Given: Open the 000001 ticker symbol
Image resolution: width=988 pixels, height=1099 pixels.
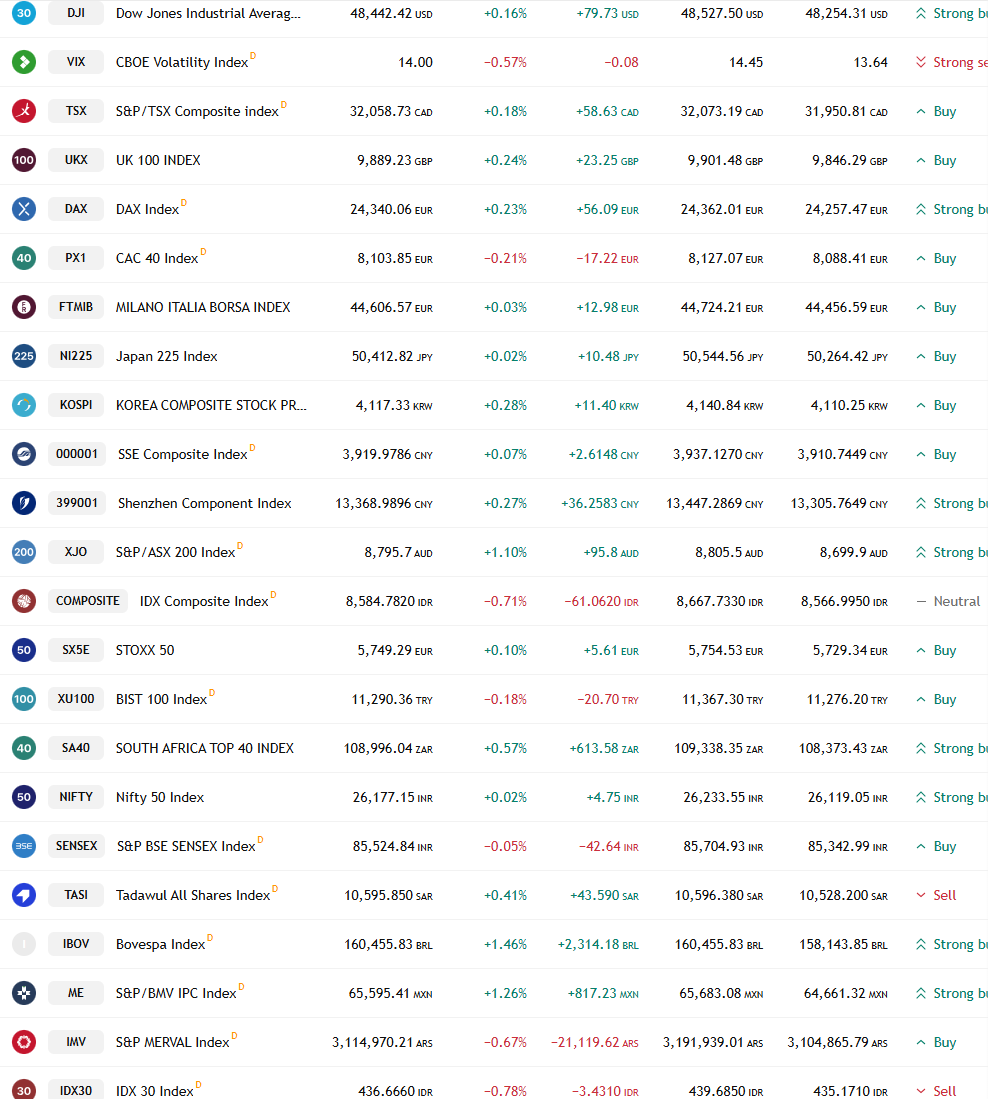Looking at the screenshot, I should (77, 454).
